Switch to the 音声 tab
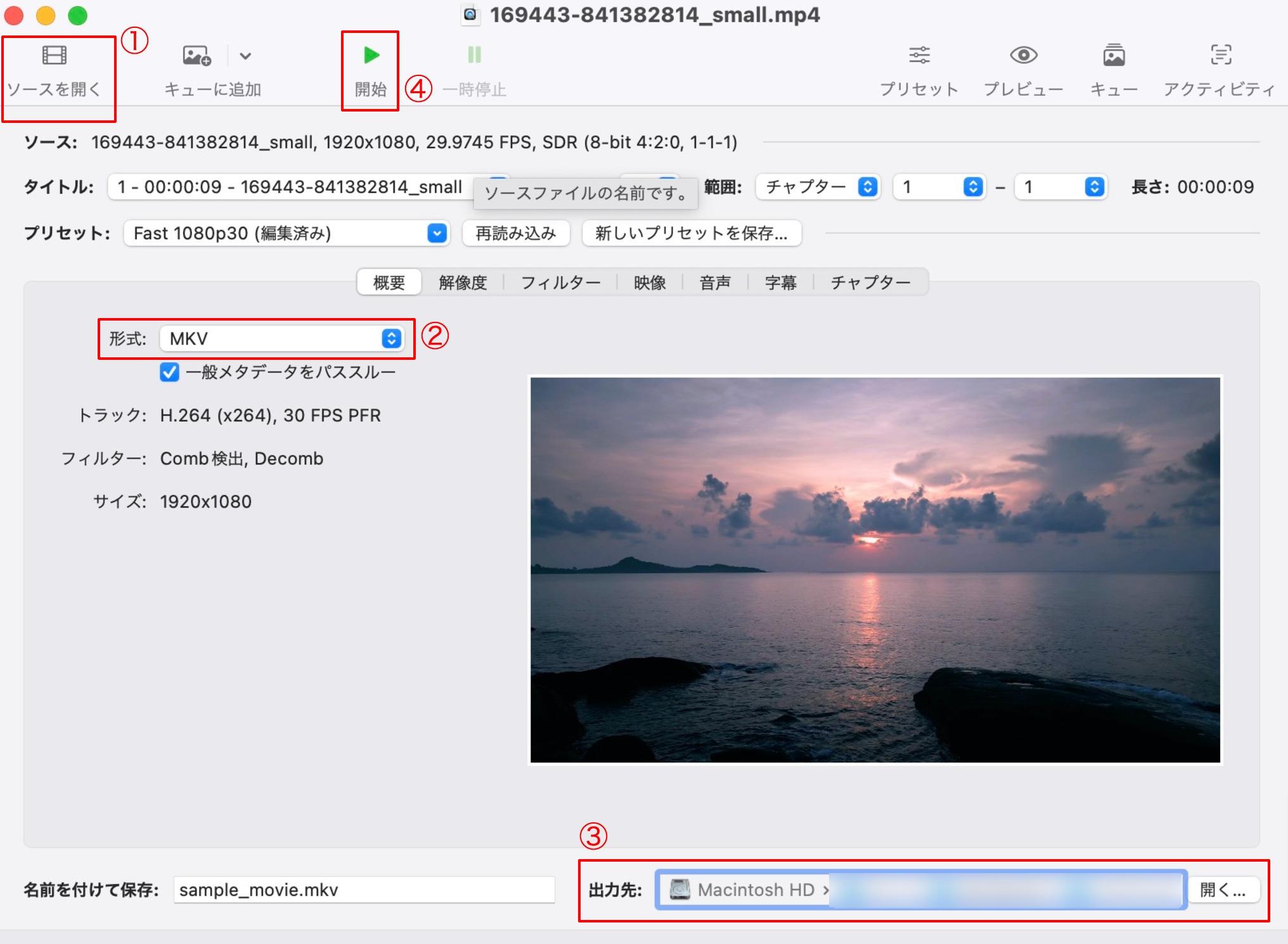 [715, 282]
